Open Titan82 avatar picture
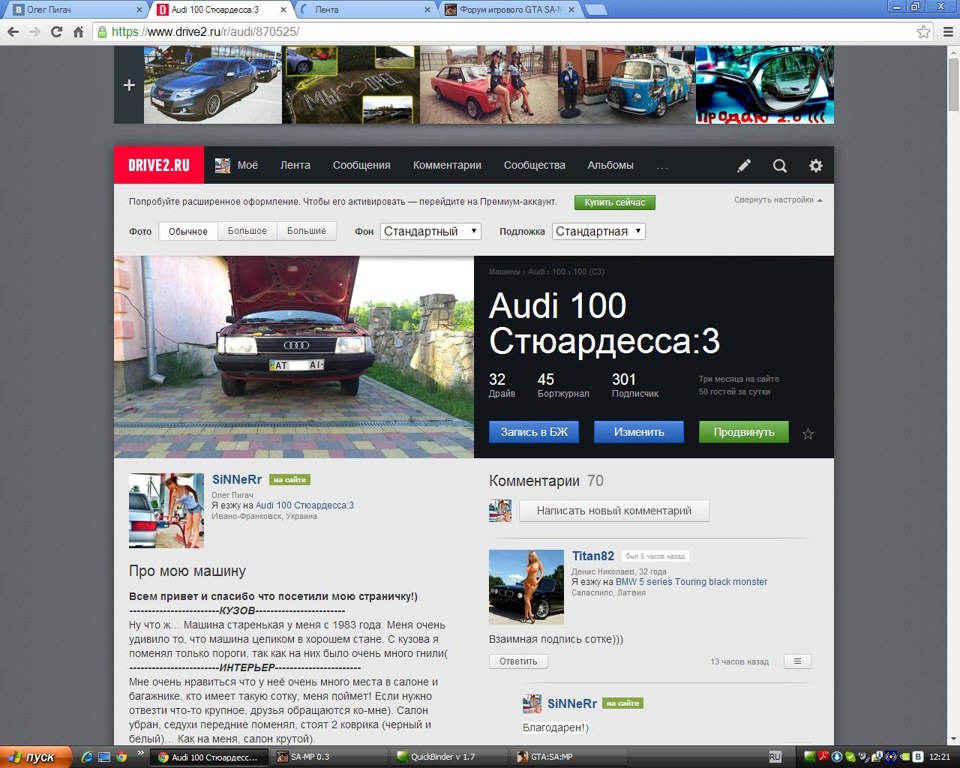 click(x=526, y=587)
